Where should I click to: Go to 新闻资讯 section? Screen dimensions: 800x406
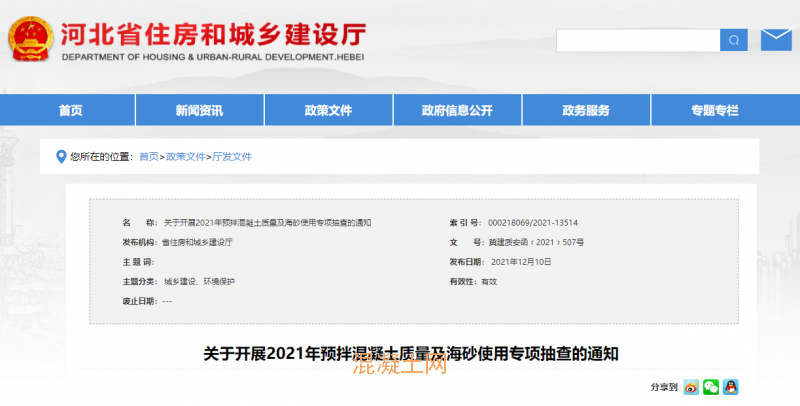pos(199,111)
